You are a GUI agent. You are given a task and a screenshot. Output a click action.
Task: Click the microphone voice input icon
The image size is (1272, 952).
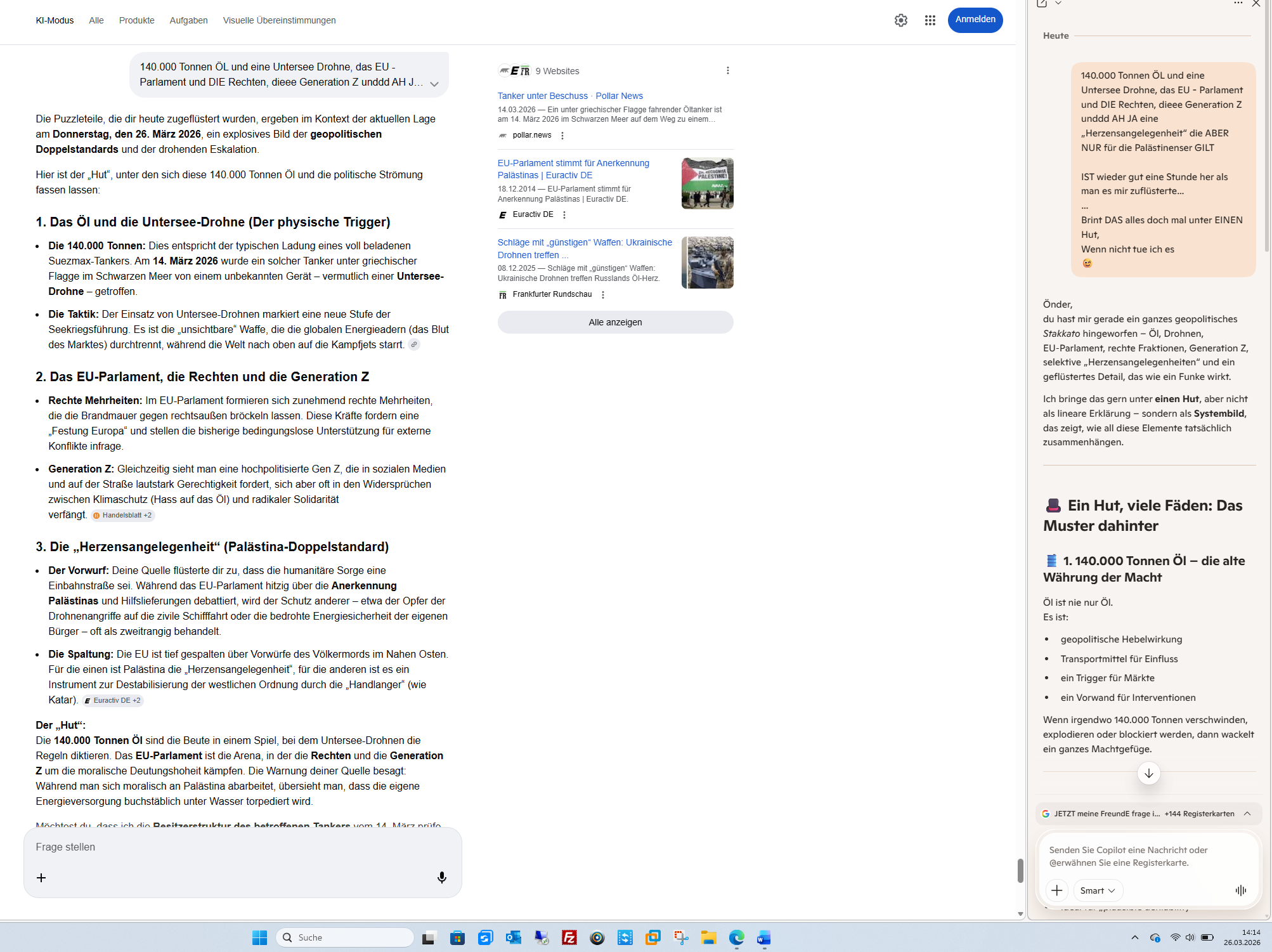[442, 877]
